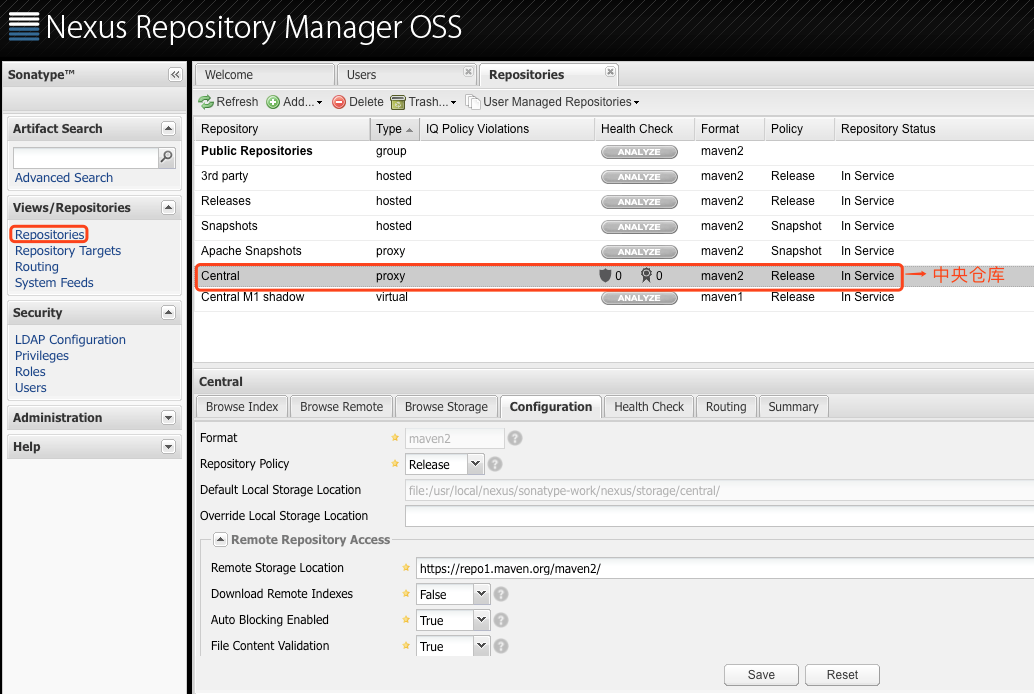
Task: Collapse Views/Repositories panel
Action: point(168,208)
